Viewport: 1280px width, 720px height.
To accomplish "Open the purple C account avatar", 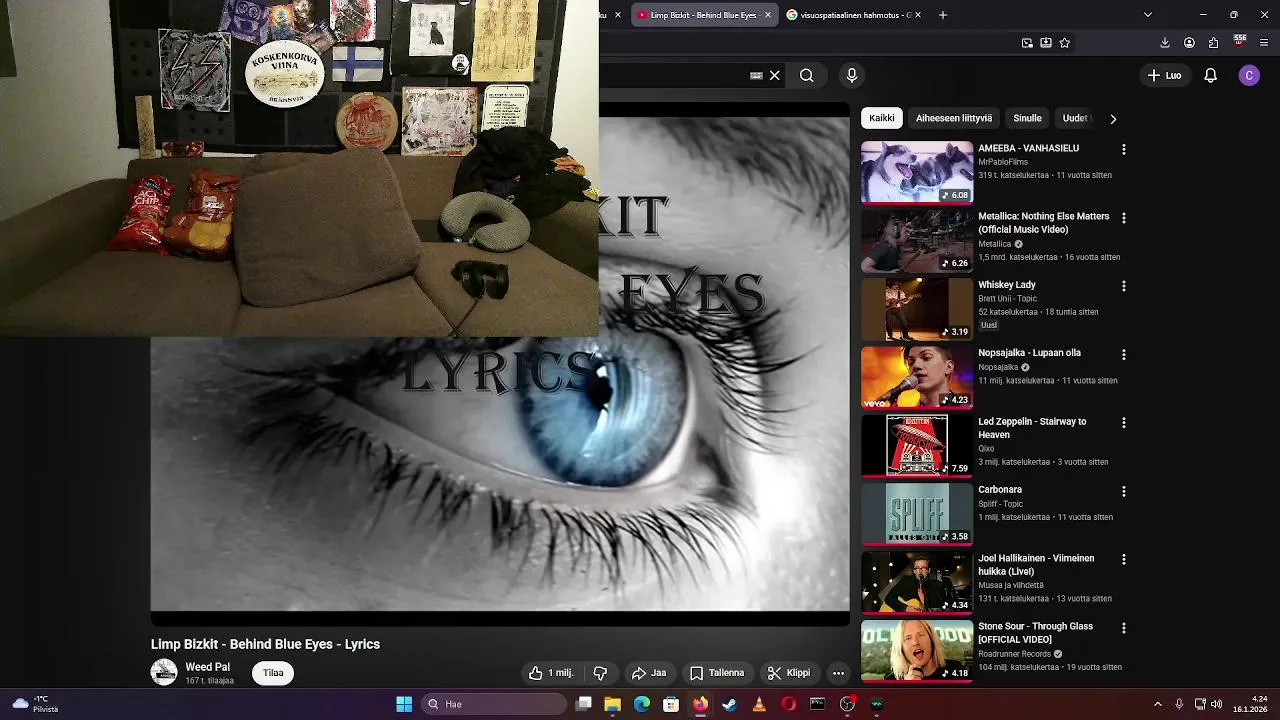I will [1249, 75].
